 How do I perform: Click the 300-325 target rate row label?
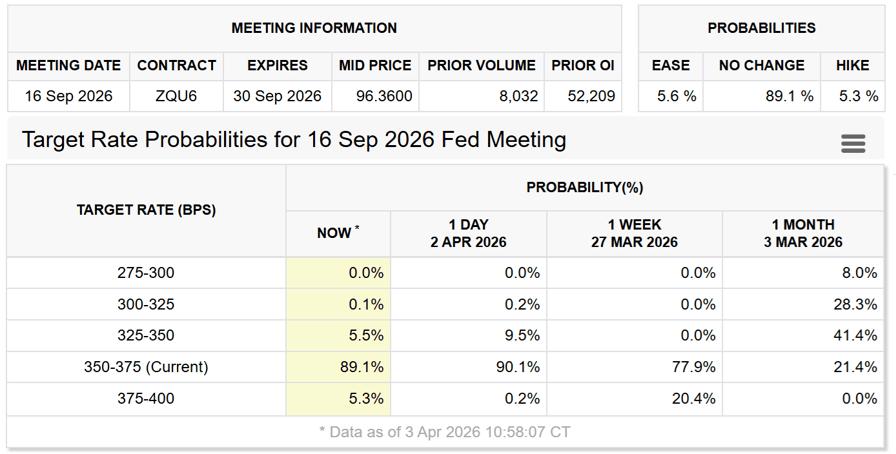146,304
